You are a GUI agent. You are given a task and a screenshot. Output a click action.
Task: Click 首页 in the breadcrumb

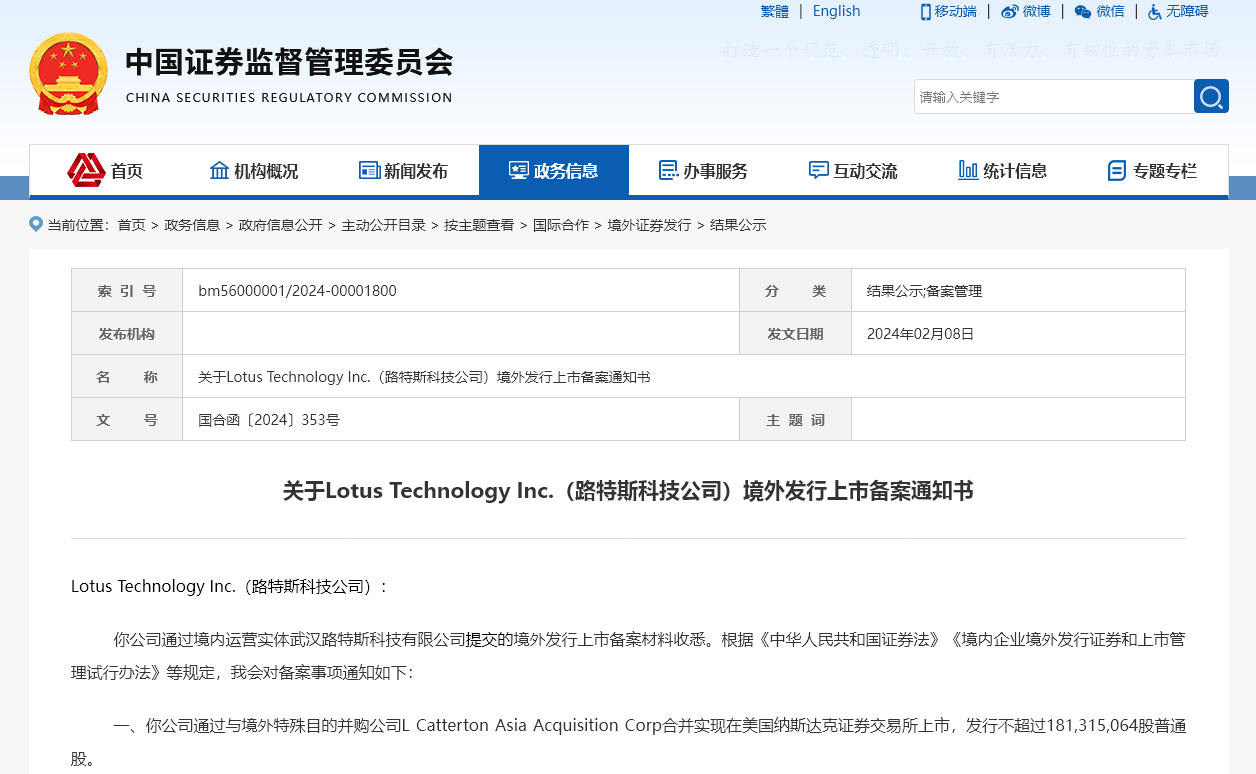coord(131,225)
